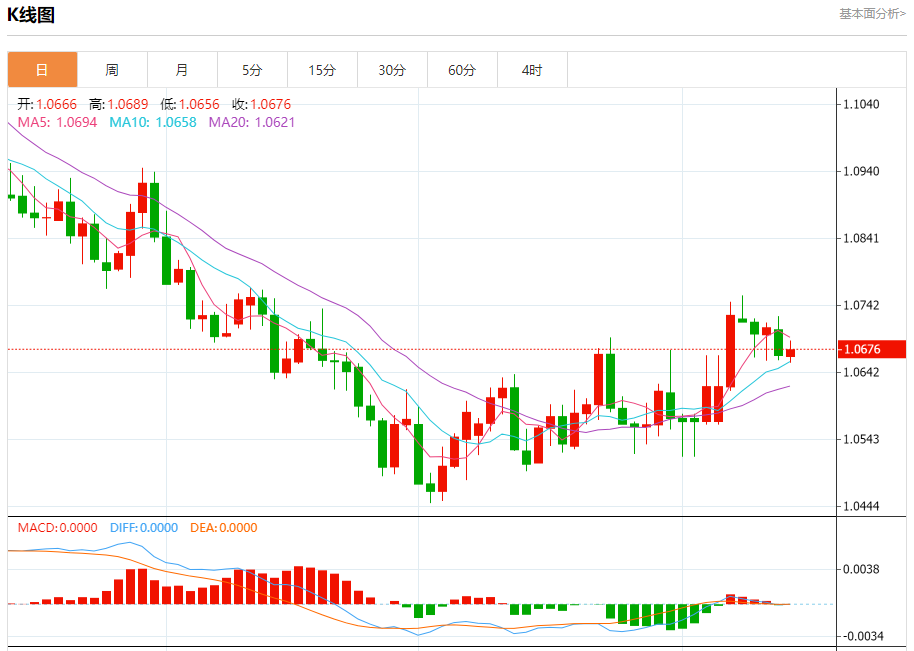Click the MA10: 1.0658 label
Image resolution: width=914 pixels, height=651 pixels.
click(x=153, y=122)
